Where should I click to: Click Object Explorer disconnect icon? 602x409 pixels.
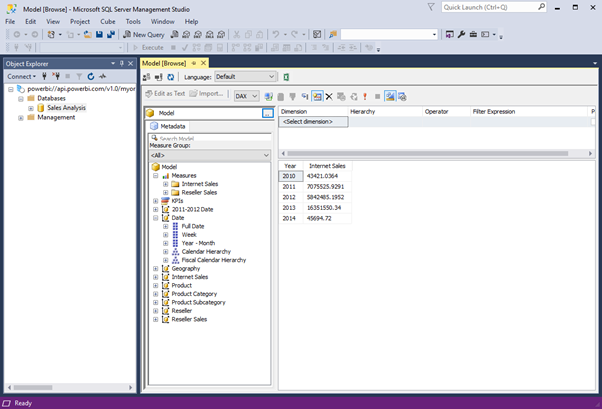[x=56, y=76]
